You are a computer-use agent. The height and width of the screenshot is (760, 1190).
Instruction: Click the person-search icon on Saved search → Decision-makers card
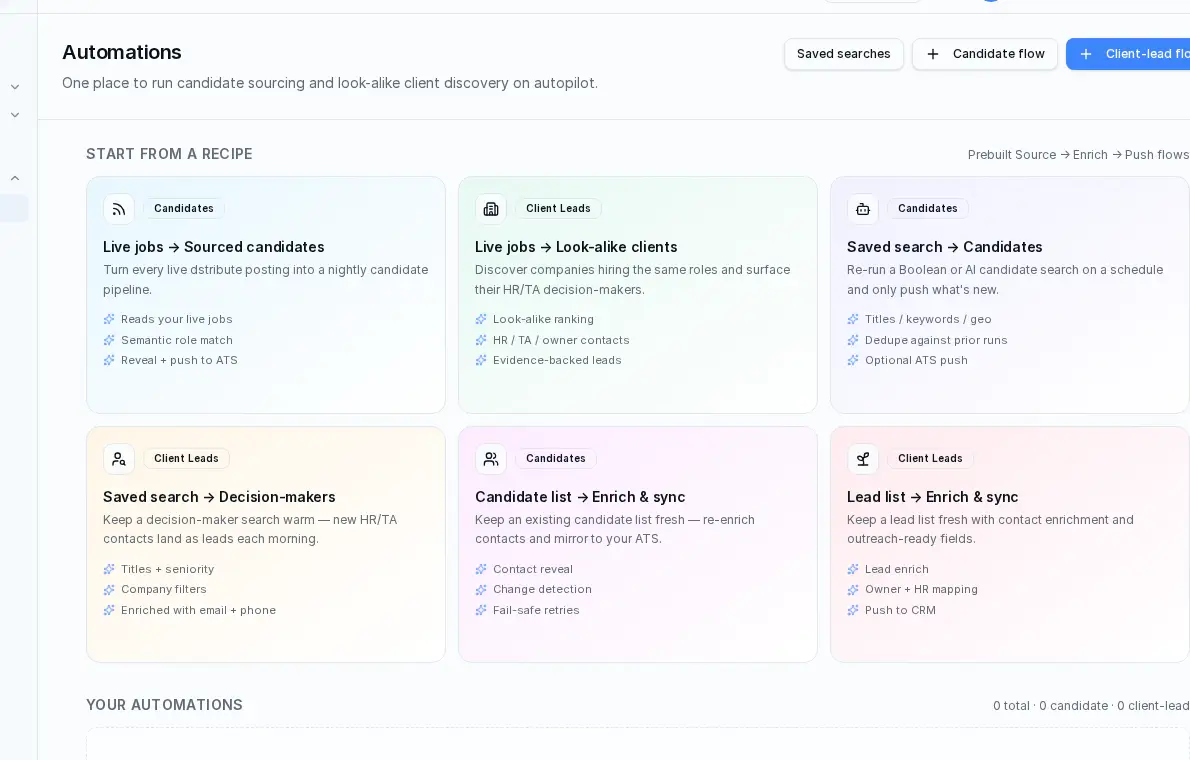coord(118,459)
